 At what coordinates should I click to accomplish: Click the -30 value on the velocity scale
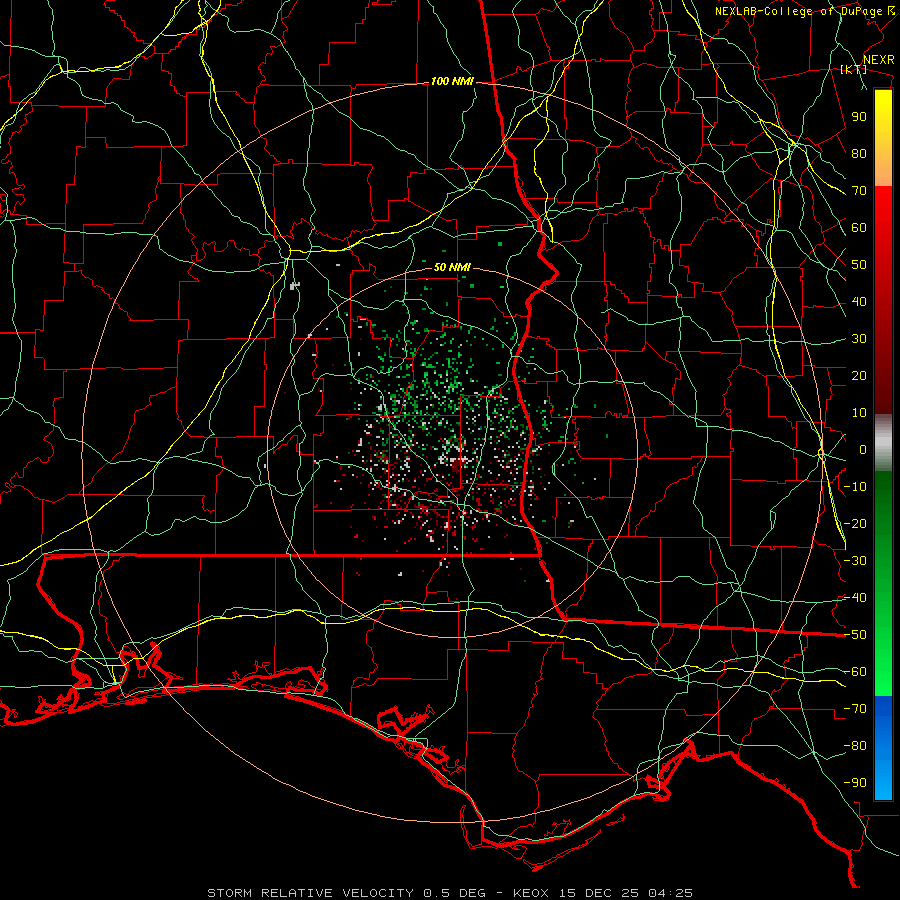pos(855,561)
